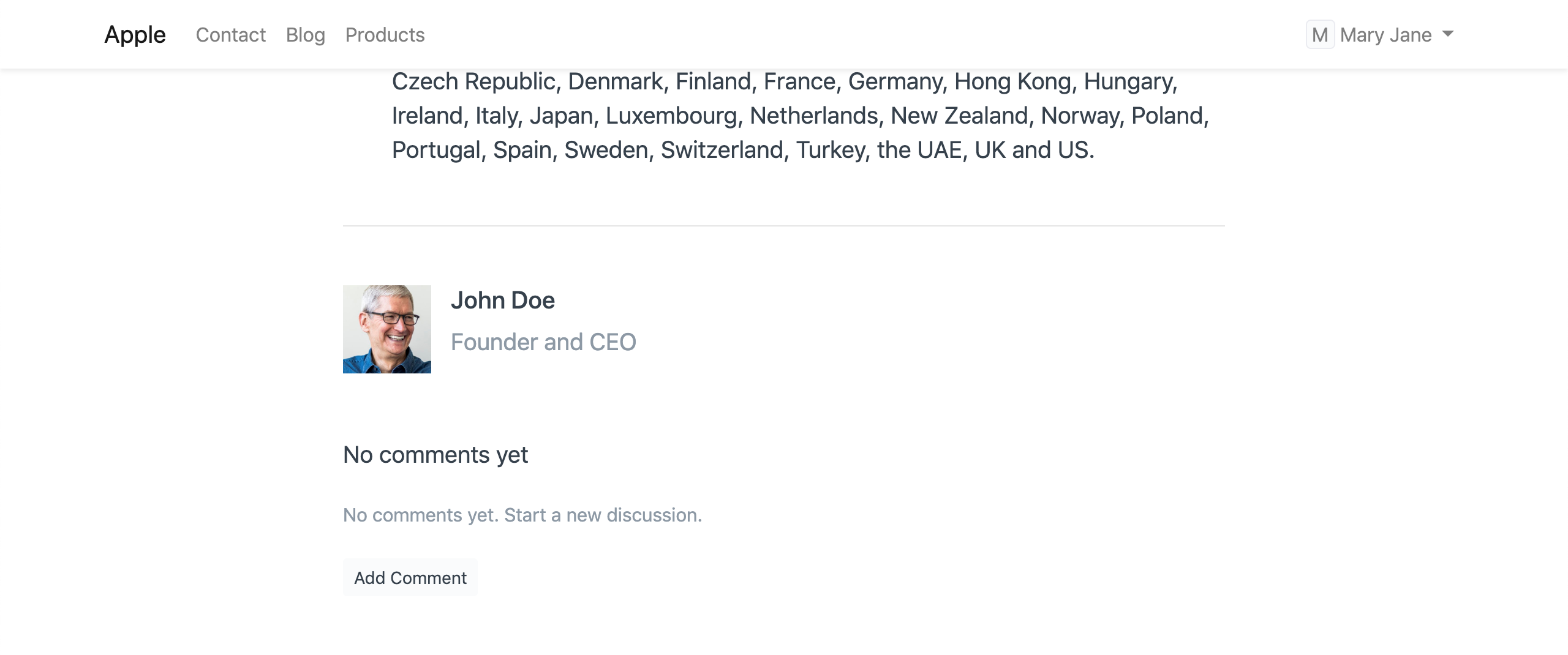Click the Start a new discussion text
1568x655 pixels.
(x=603, y=515)
